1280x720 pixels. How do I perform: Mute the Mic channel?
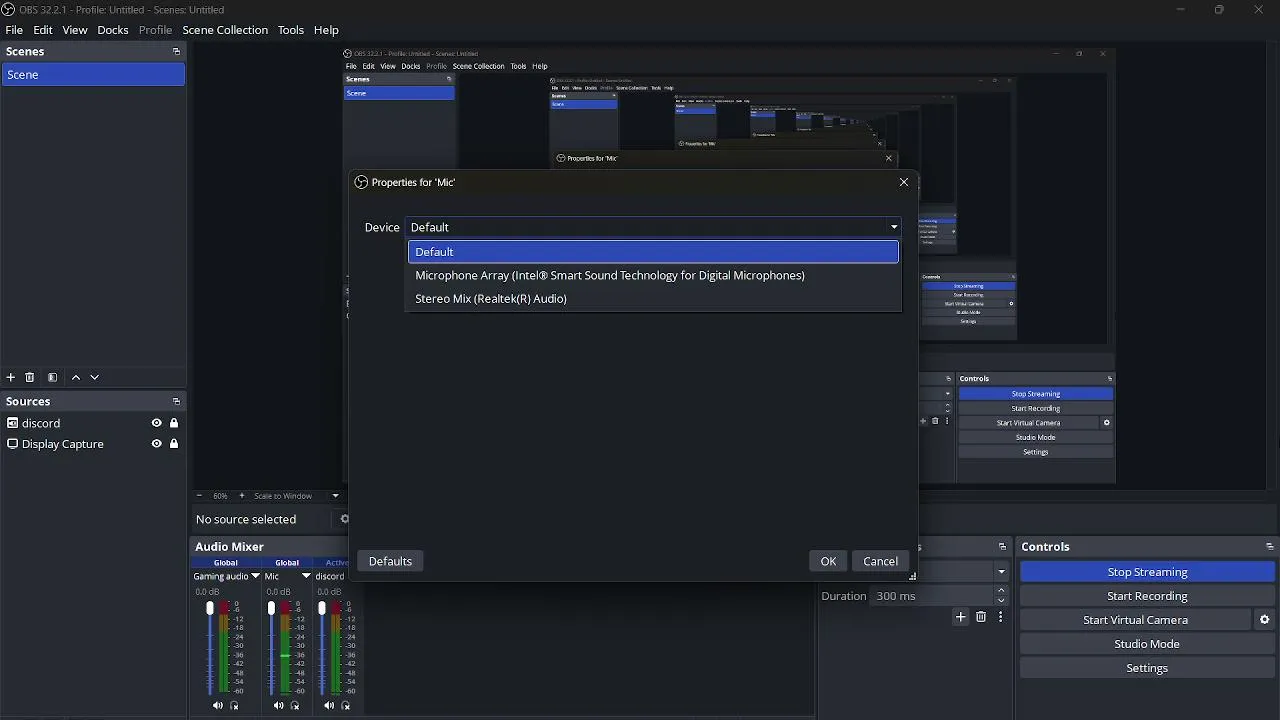point(279,706)
